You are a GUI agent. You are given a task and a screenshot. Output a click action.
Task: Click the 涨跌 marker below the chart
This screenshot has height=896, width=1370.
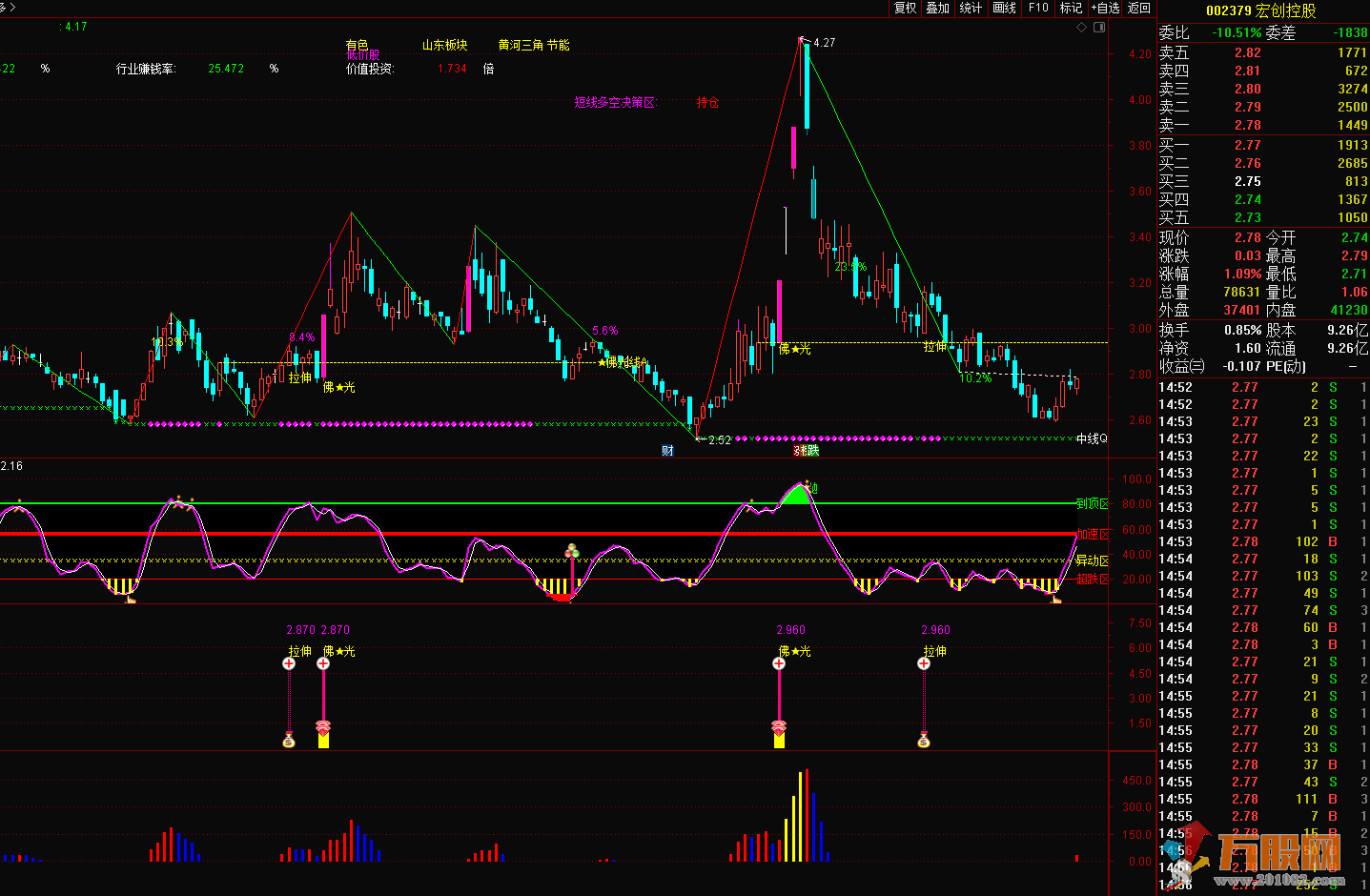click(807, 451)
